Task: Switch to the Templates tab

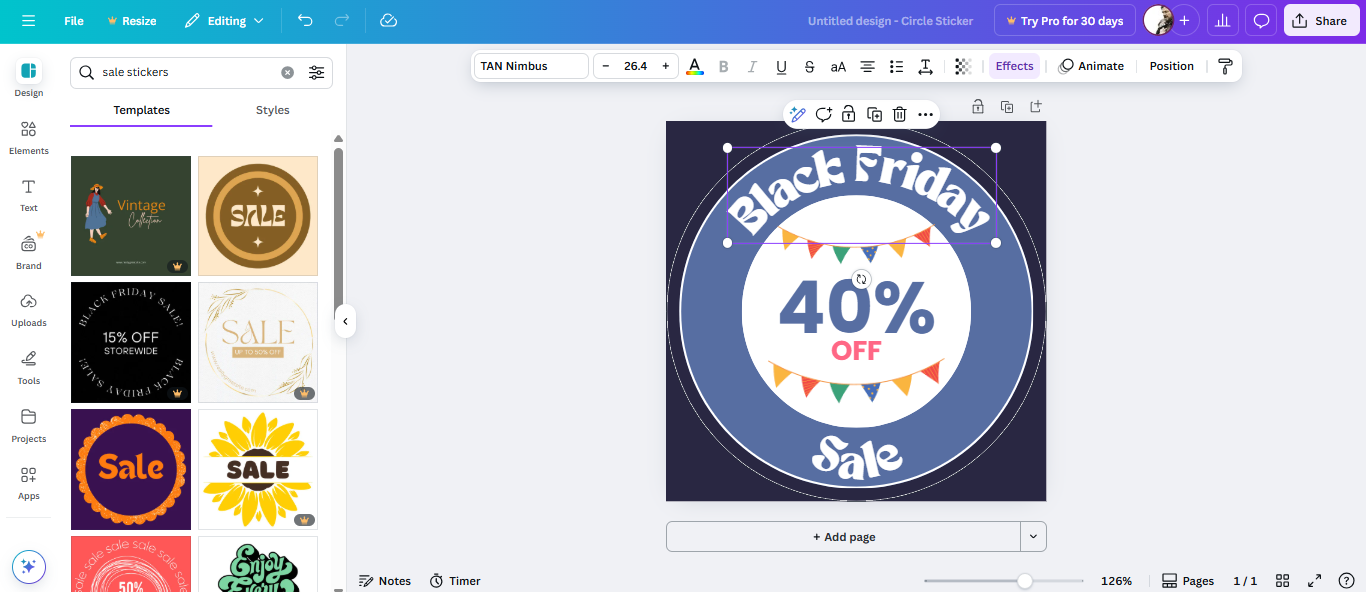Action: 141,110
